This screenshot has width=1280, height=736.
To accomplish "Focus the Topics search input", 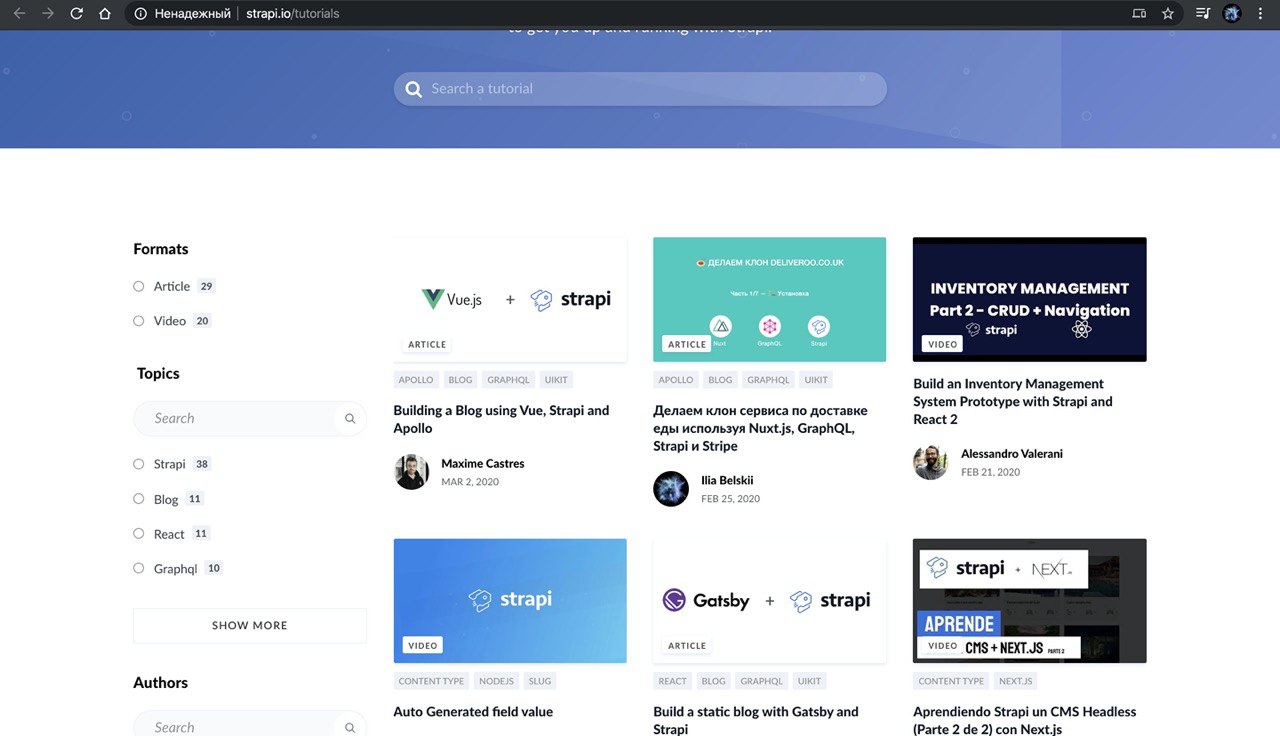I will coord(250,419).
